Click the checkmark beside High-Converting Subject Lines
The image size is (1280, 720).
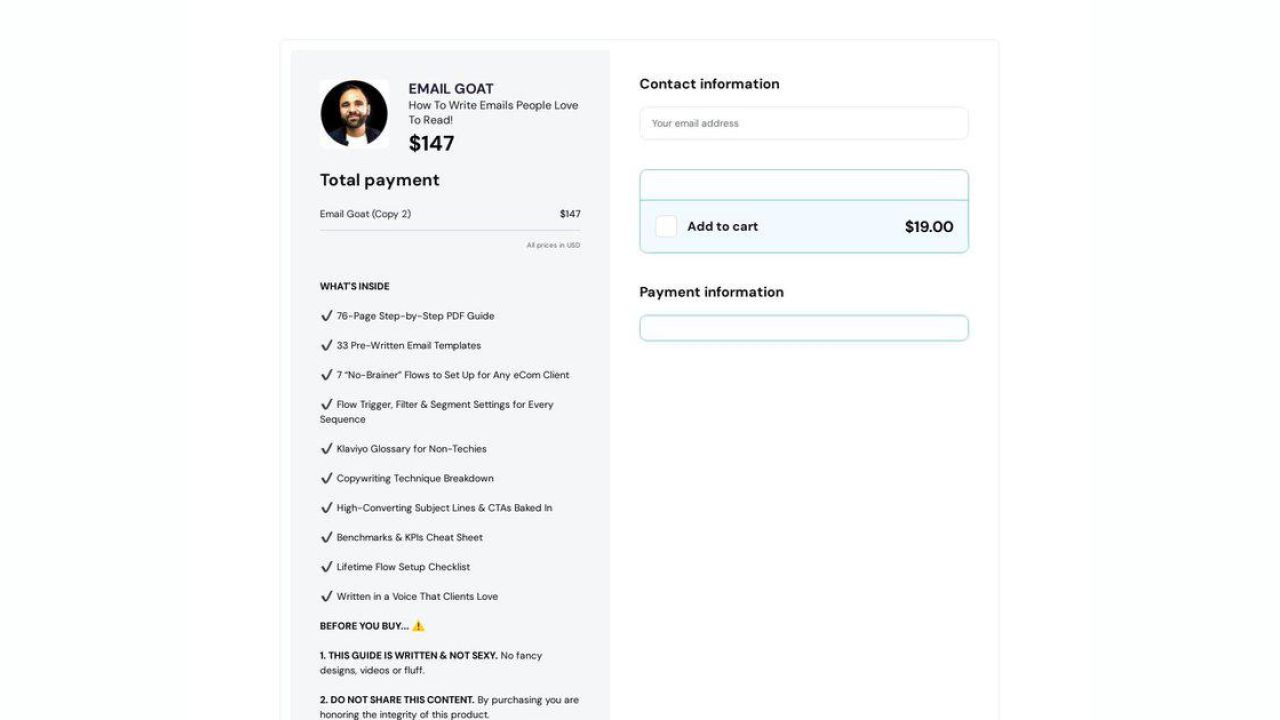click(x=327, y=507)
